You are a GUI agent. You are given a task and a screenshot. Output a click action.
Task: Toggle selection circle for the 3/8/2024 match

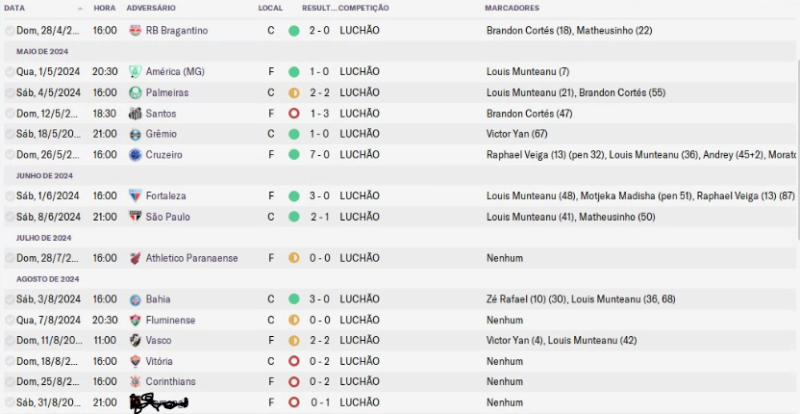(10, 299)
